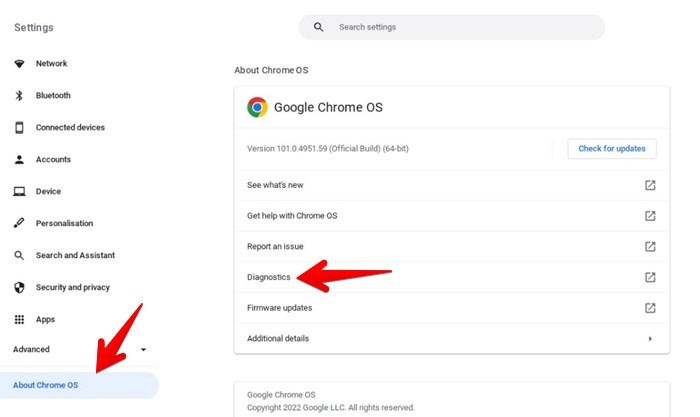Expand Additional details chevron arrow
This screenshot has width=700, height=417.
click(x=650, y=339)
